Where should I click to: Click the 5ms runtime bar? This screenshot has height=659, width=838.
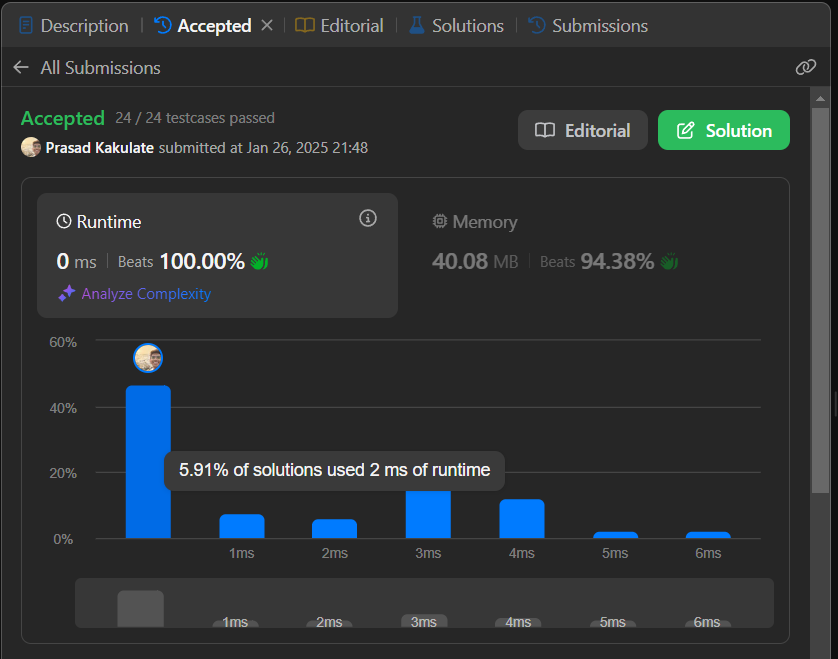[x=615, y=535]
